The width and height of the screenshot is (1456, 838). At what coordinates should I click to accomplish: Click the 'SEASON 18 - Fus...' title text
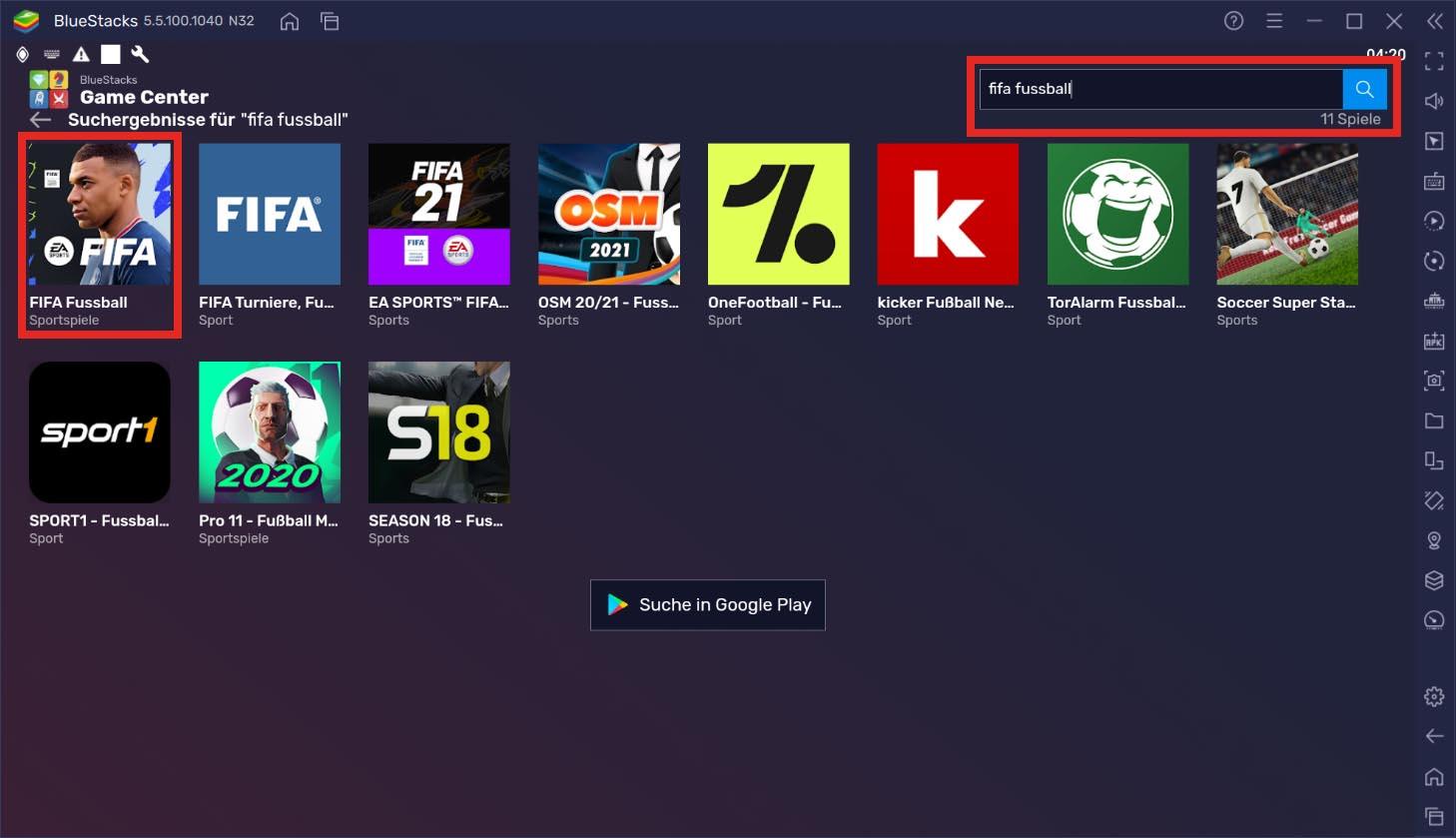tap(436, 520)
